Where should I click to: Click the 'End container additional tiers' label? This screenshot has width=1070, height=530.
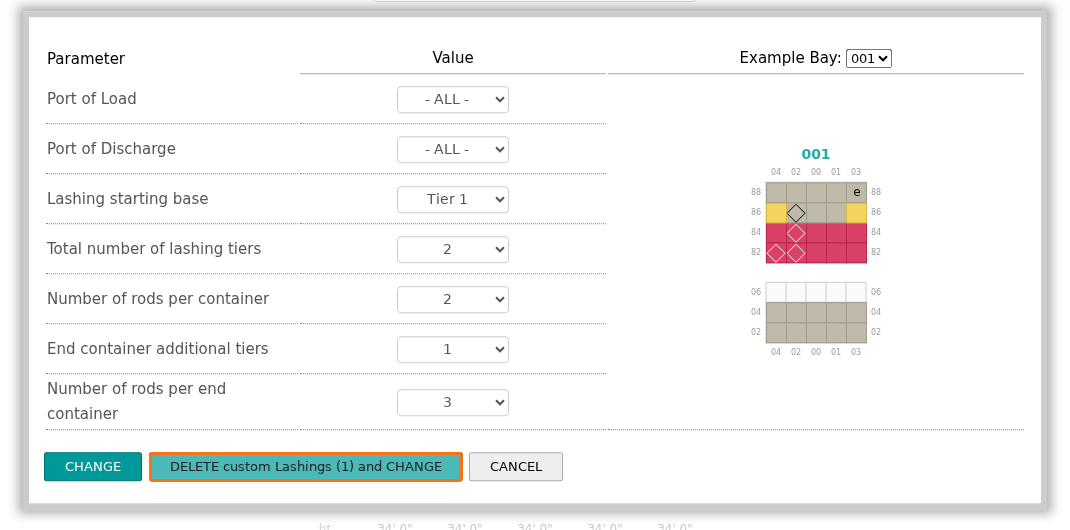click(158, 349)
